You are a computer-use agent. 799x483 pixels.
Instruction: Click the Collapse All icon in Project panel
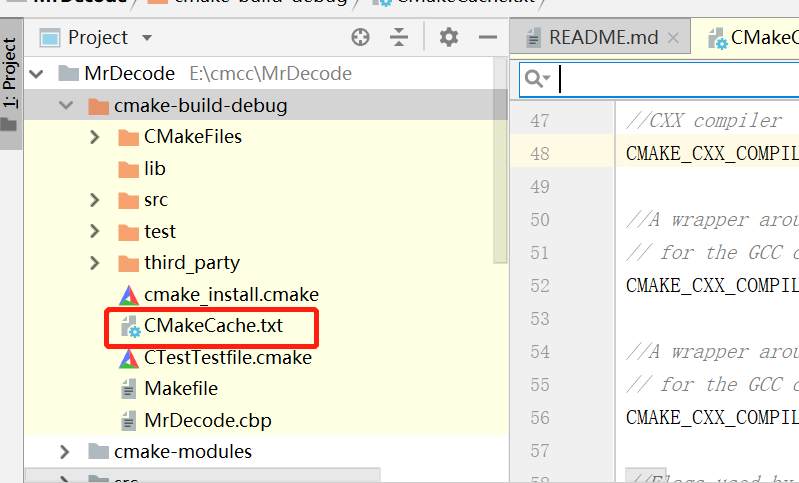pos(398,37)
